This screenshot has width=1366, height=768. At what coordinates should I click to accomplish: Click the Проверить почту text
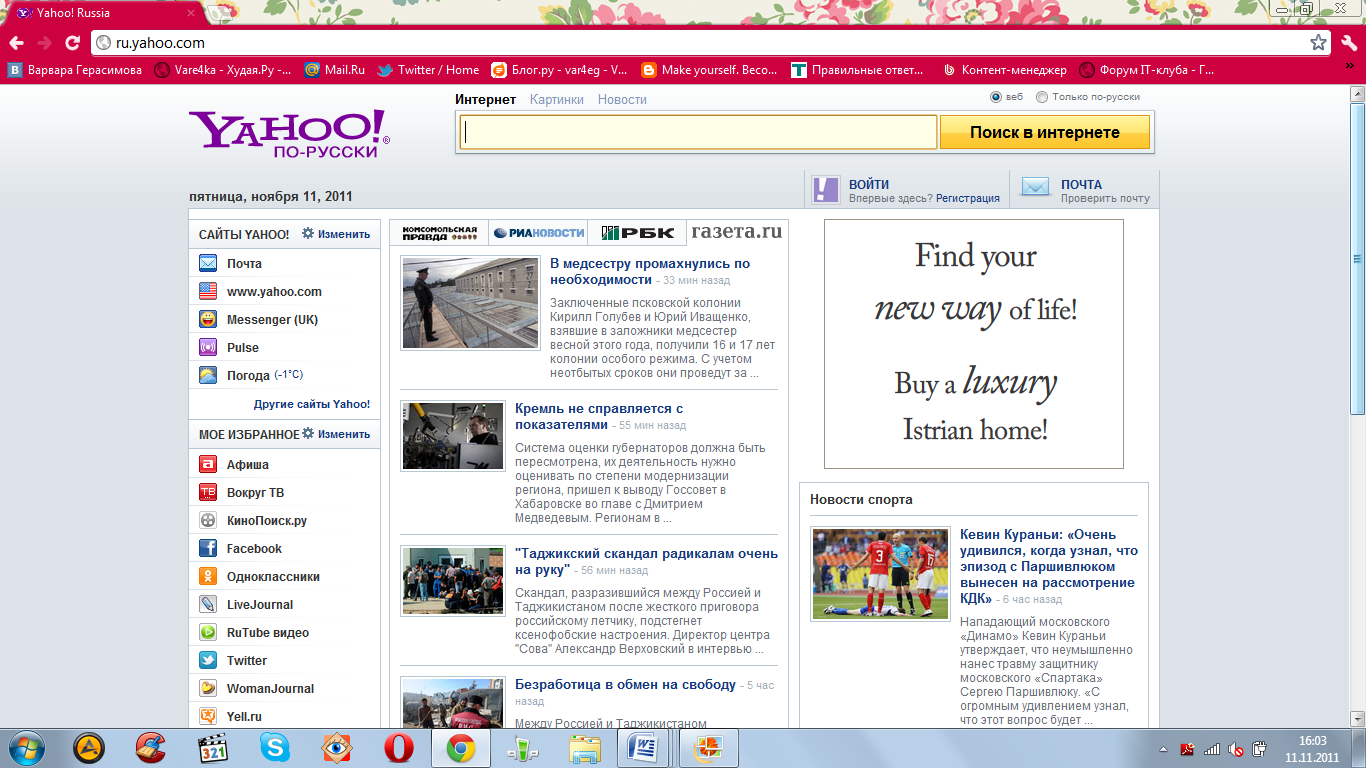(x=1105, y=198)
